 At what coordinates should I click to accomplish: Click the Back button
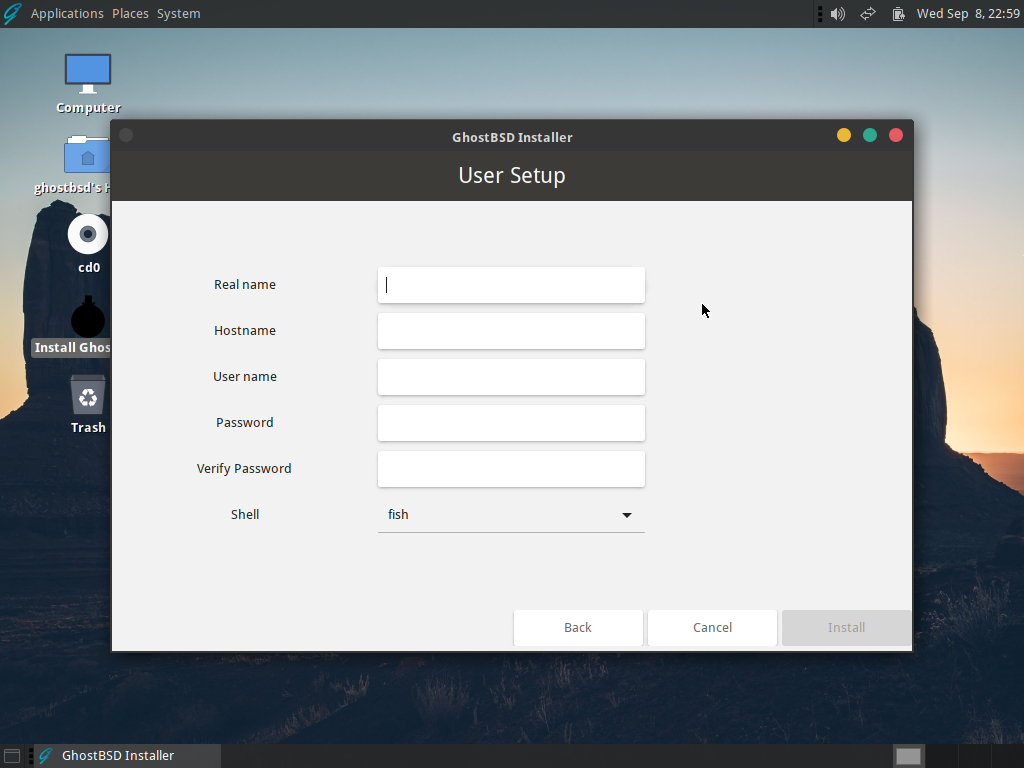[x=578, y=628]
